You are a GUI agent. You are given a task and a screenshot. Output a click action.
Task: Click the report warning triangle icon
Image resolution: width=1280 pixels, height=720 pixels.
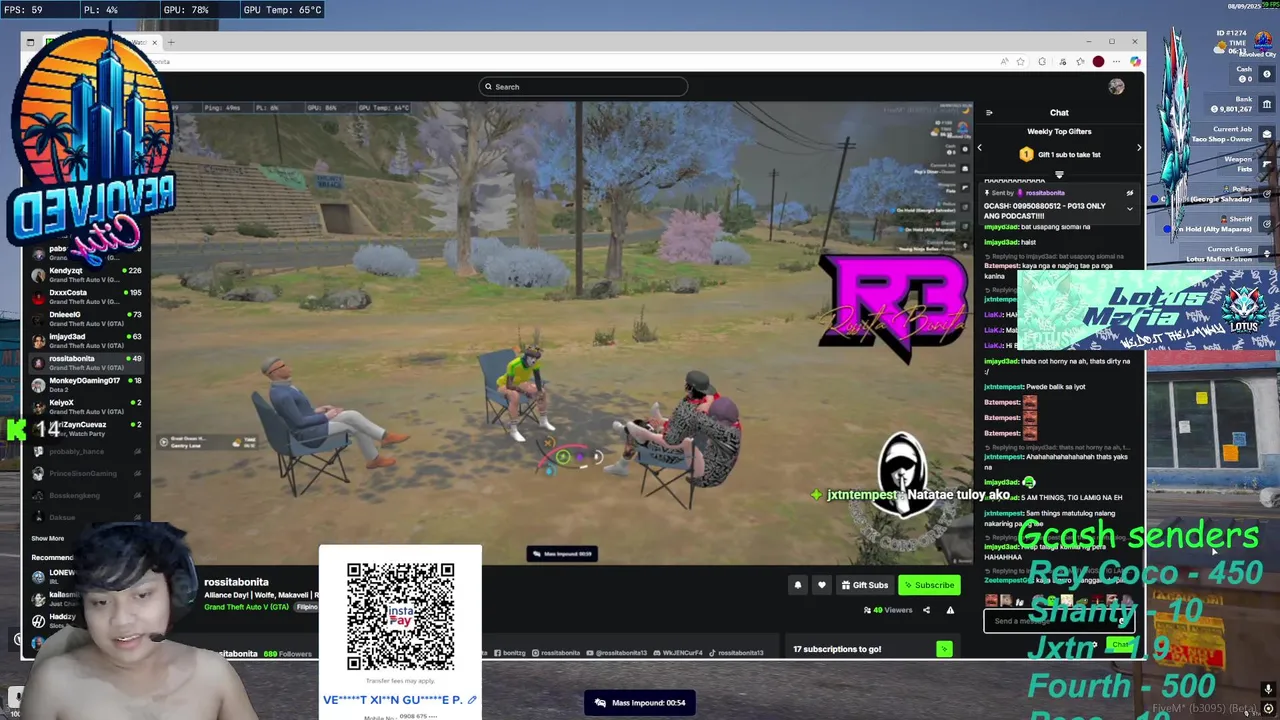(950, 610)
